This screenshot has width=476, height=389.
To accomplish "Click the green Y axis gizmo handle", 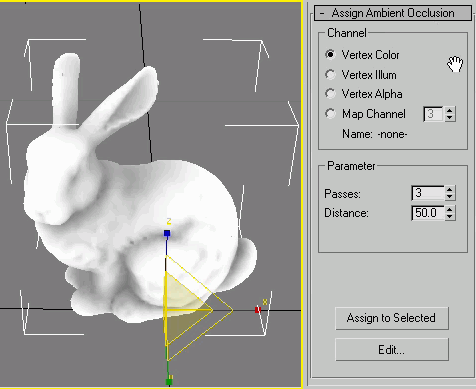I will (169, 381).
